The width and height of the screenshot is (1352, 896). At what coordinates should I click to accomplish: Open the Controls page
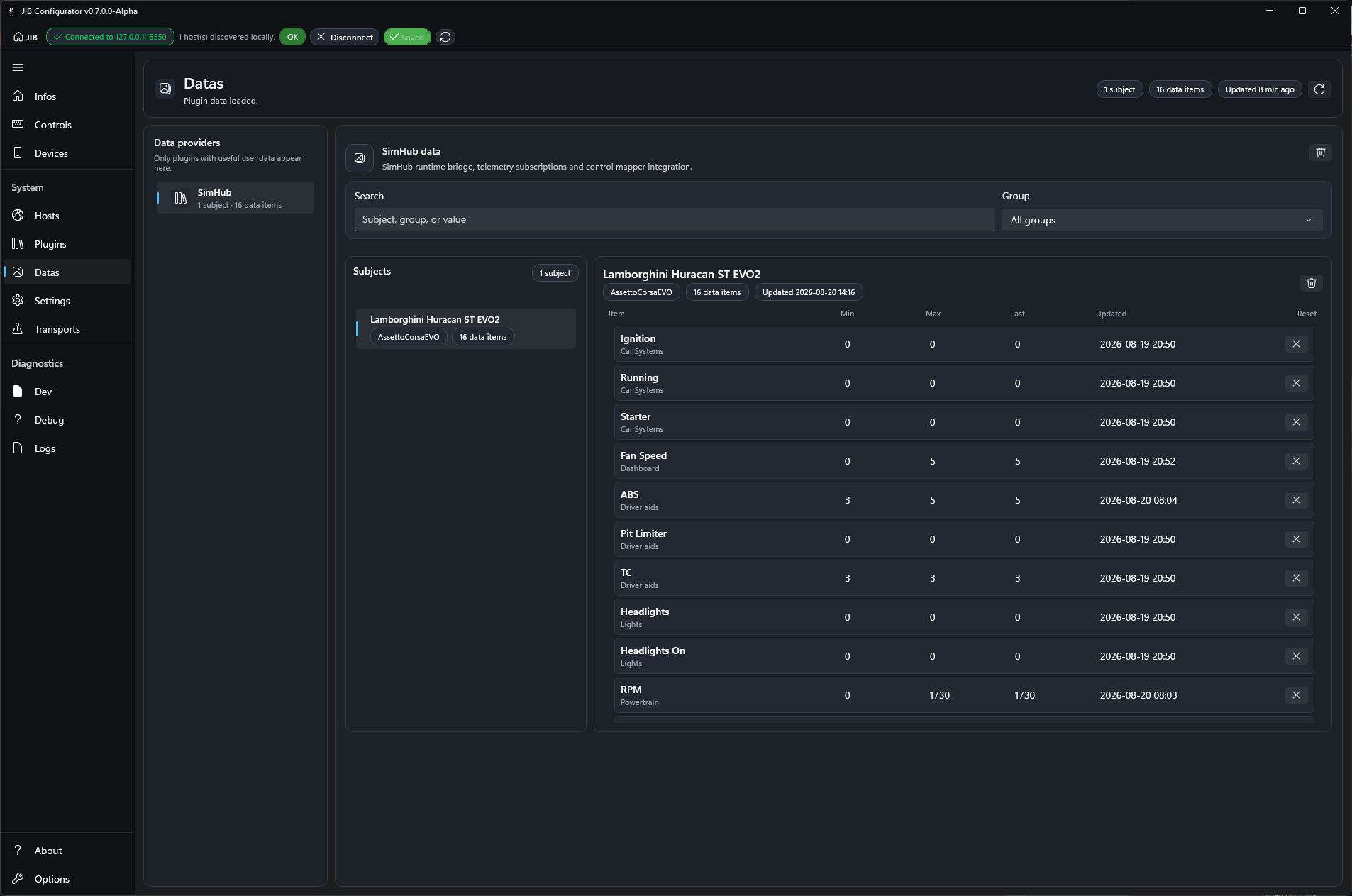67,125
